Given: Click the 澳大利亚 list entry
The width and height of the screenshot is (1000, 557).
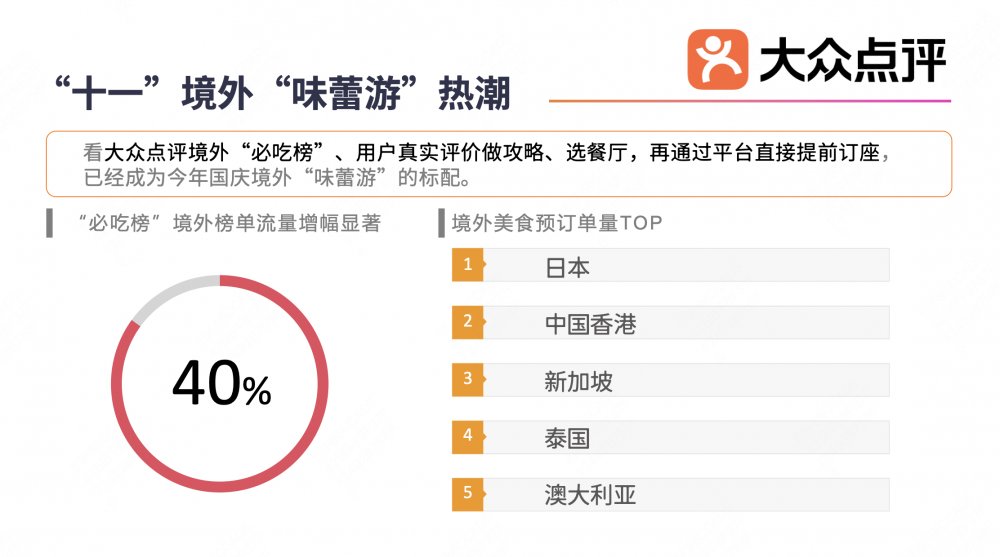Looking at the screenshot, I should point(590,495).
